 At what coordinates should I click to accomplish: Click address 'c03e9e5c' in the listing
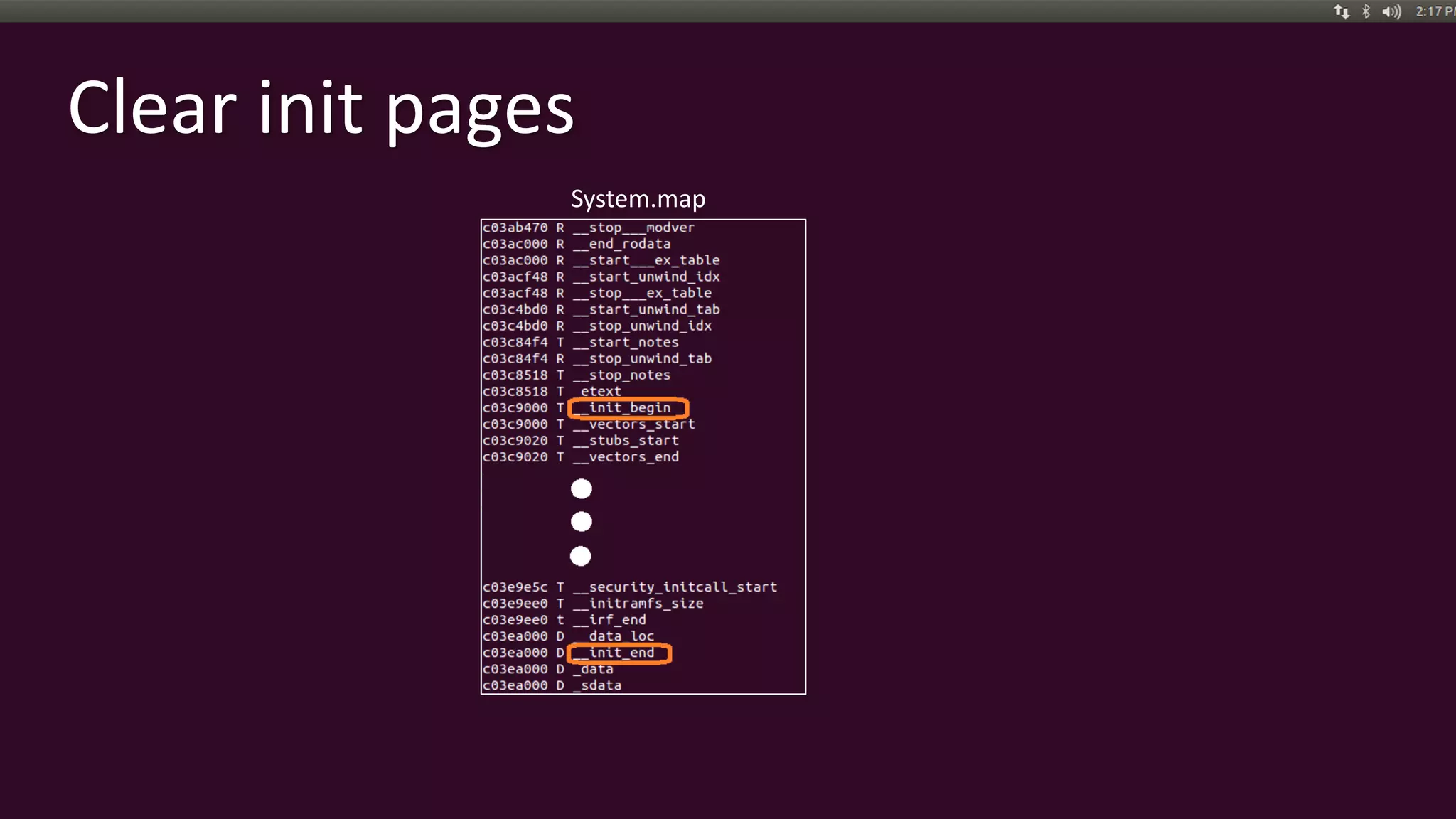tap(515, 587)
